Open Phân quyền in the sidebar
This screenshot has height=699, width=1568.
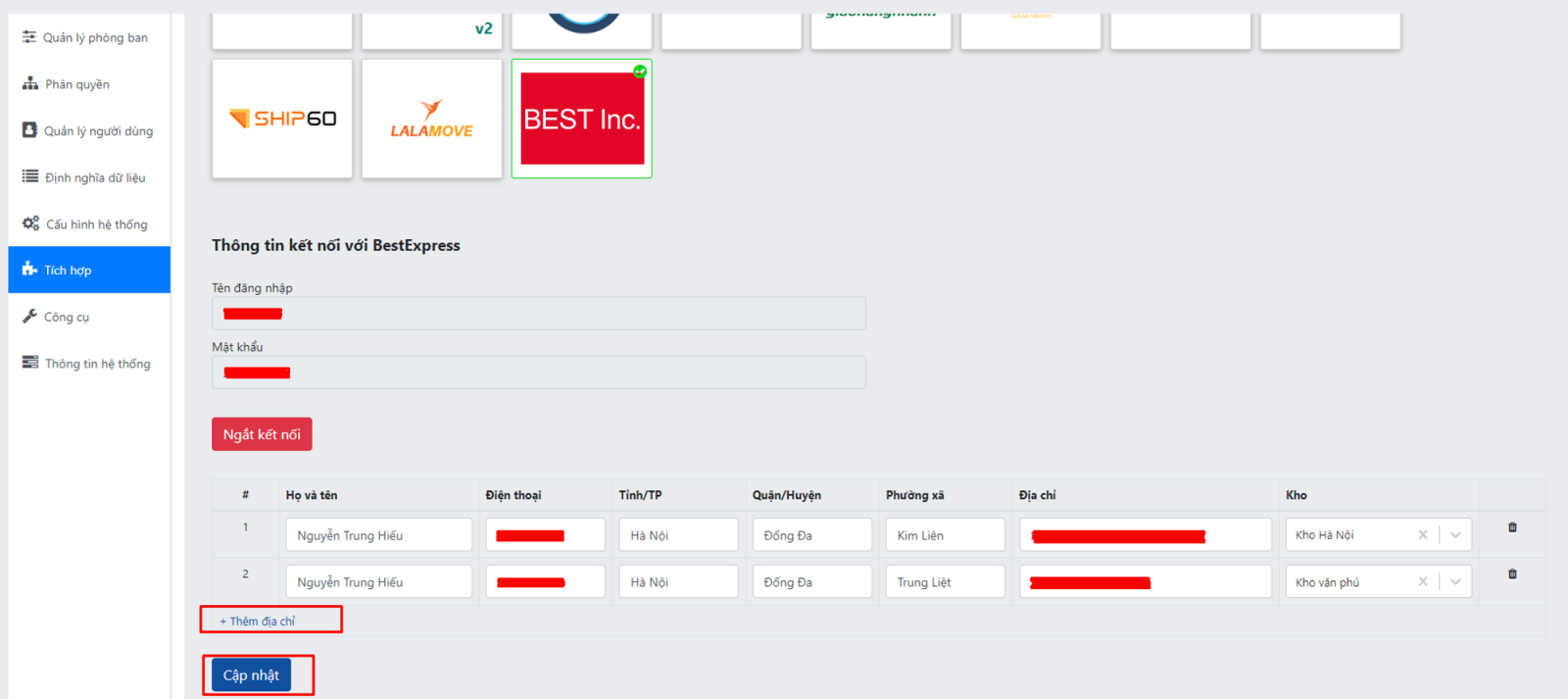(x=76, y=84)
